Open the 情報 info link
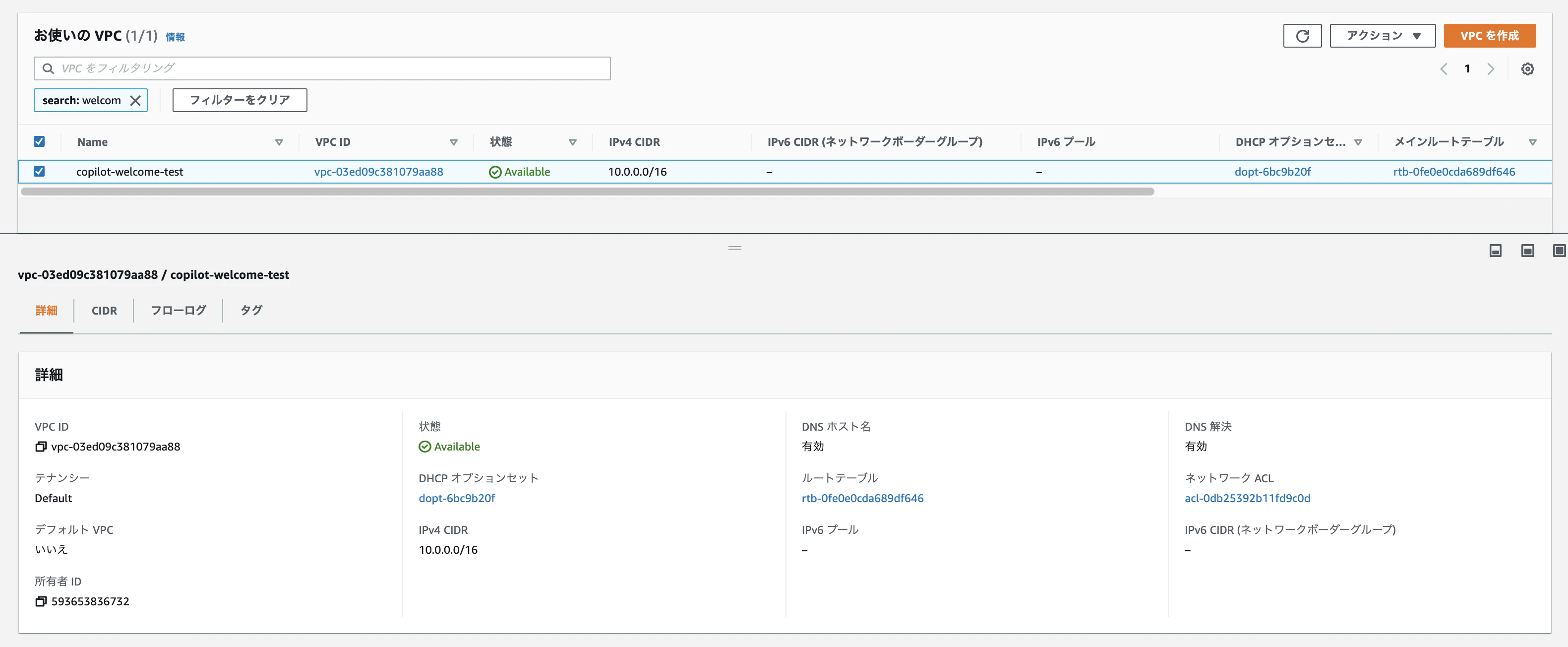The height and width of the screenshot is (647, 1568). [x=176, y=37]
